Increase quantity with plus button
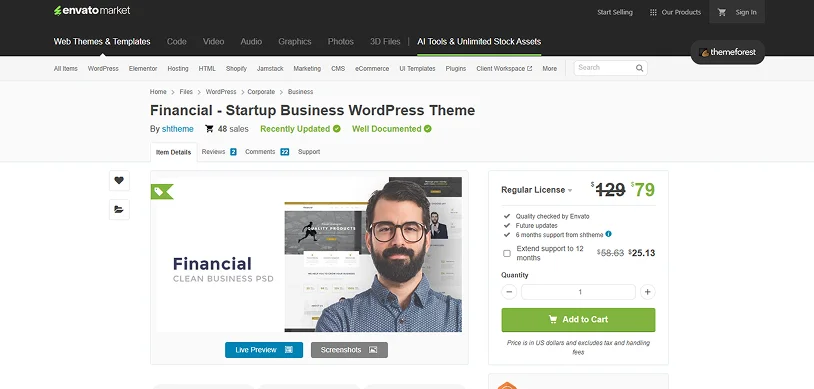Image resolution: width=814 pixels, height=389 pixels. tap(647, 292)
